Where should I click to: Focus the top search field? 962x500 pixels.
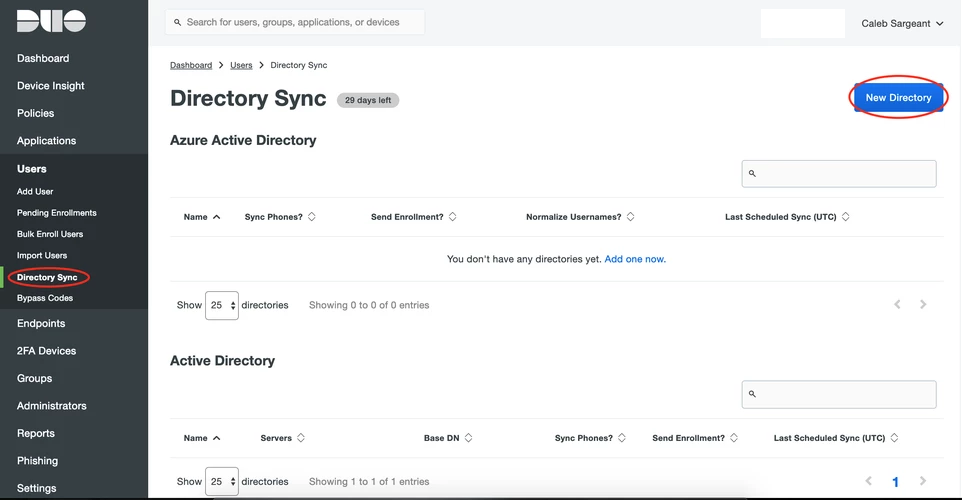294,22
